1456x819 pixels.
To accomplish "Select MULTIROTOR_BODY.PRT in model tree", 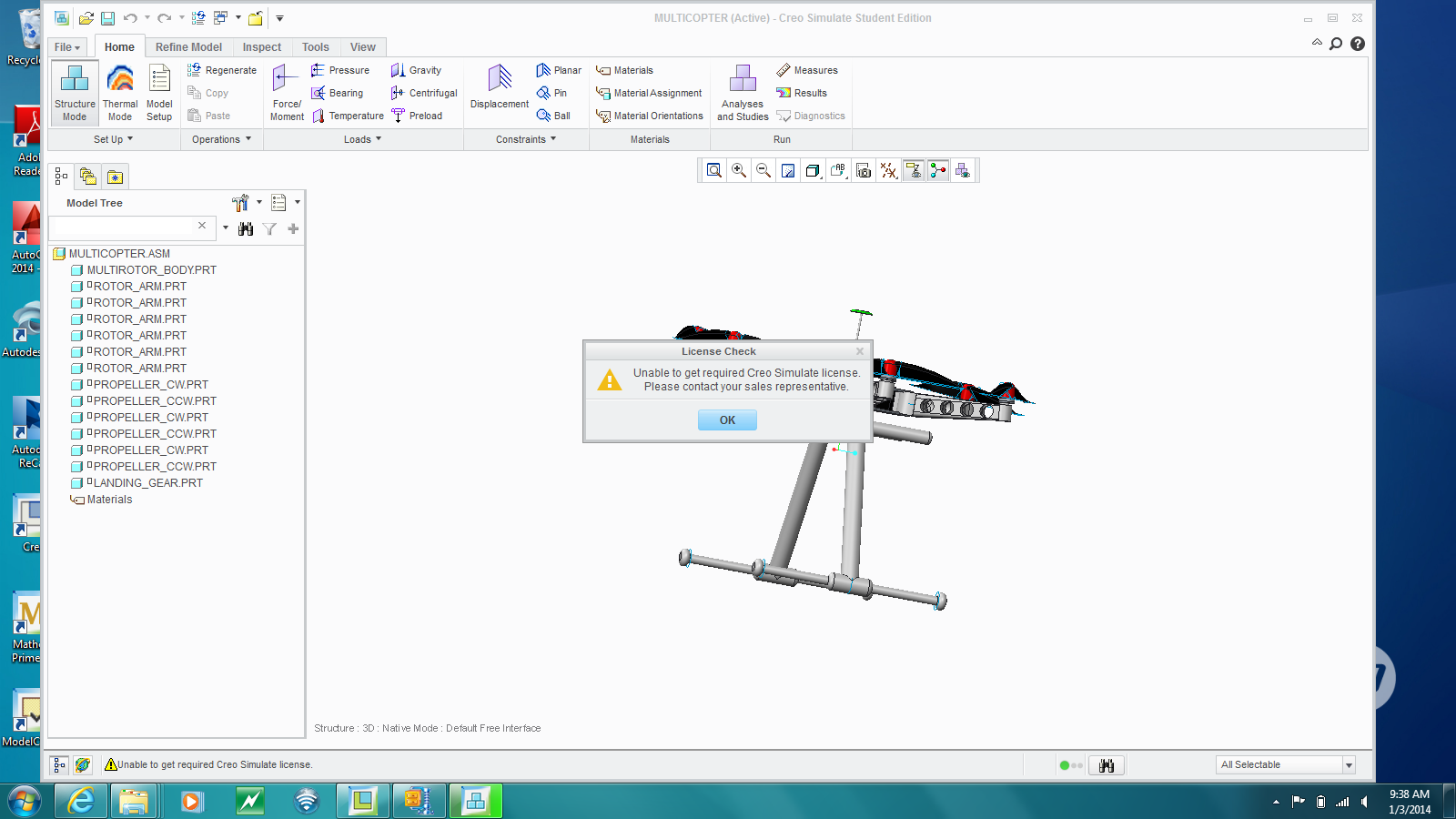I will (x=144, y=270).
